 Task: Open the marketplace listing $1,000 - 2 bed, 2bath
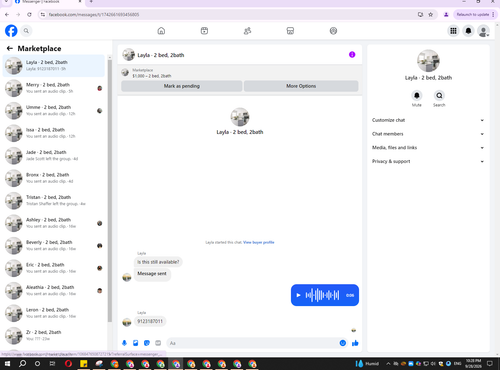coord(152,73)
